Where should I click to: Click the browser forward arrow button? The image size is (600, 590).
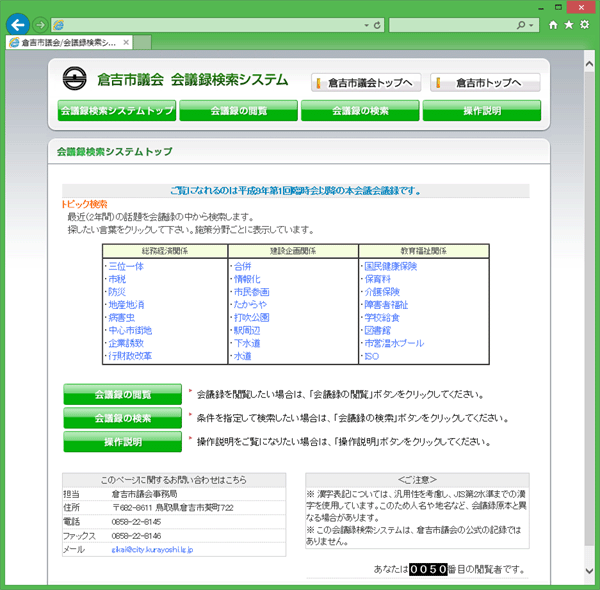(40, 25)
